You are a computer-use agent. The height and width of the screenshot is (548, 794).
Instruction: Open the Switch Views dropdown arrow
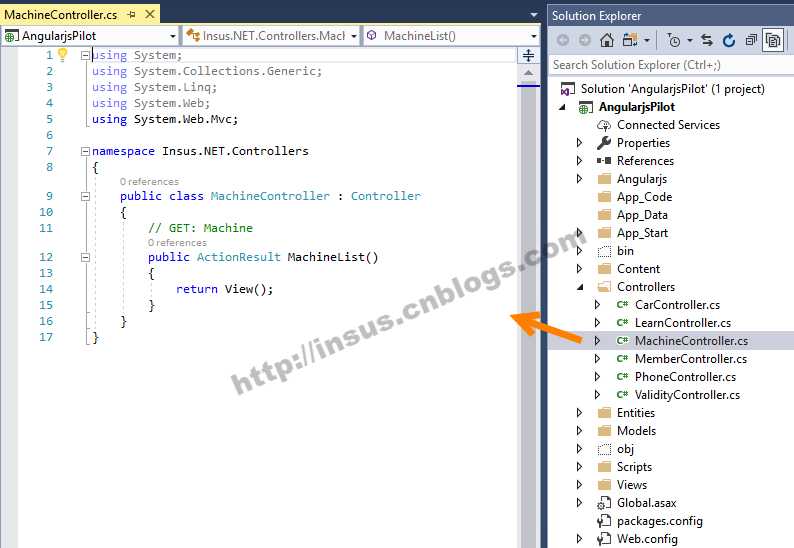tap(647, 40)
